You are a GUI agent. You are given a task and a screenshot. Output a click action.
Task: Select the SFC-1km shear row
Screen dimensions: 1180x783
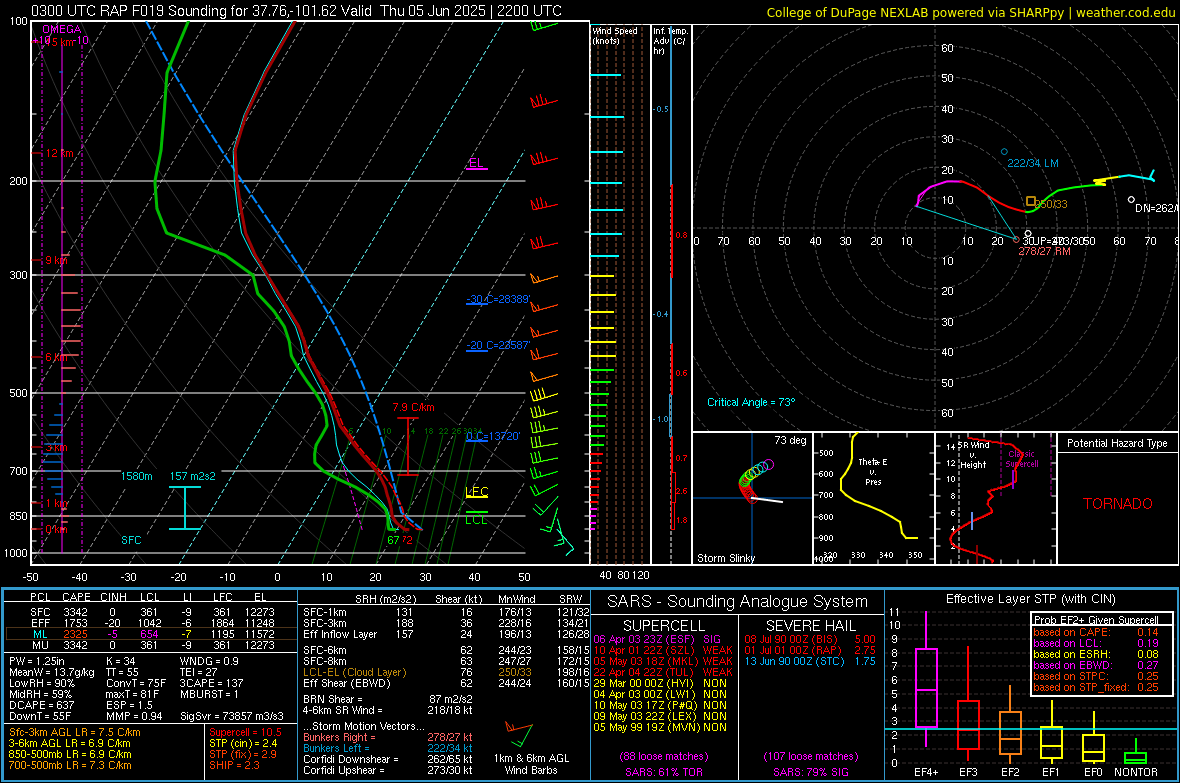[446, 612]
